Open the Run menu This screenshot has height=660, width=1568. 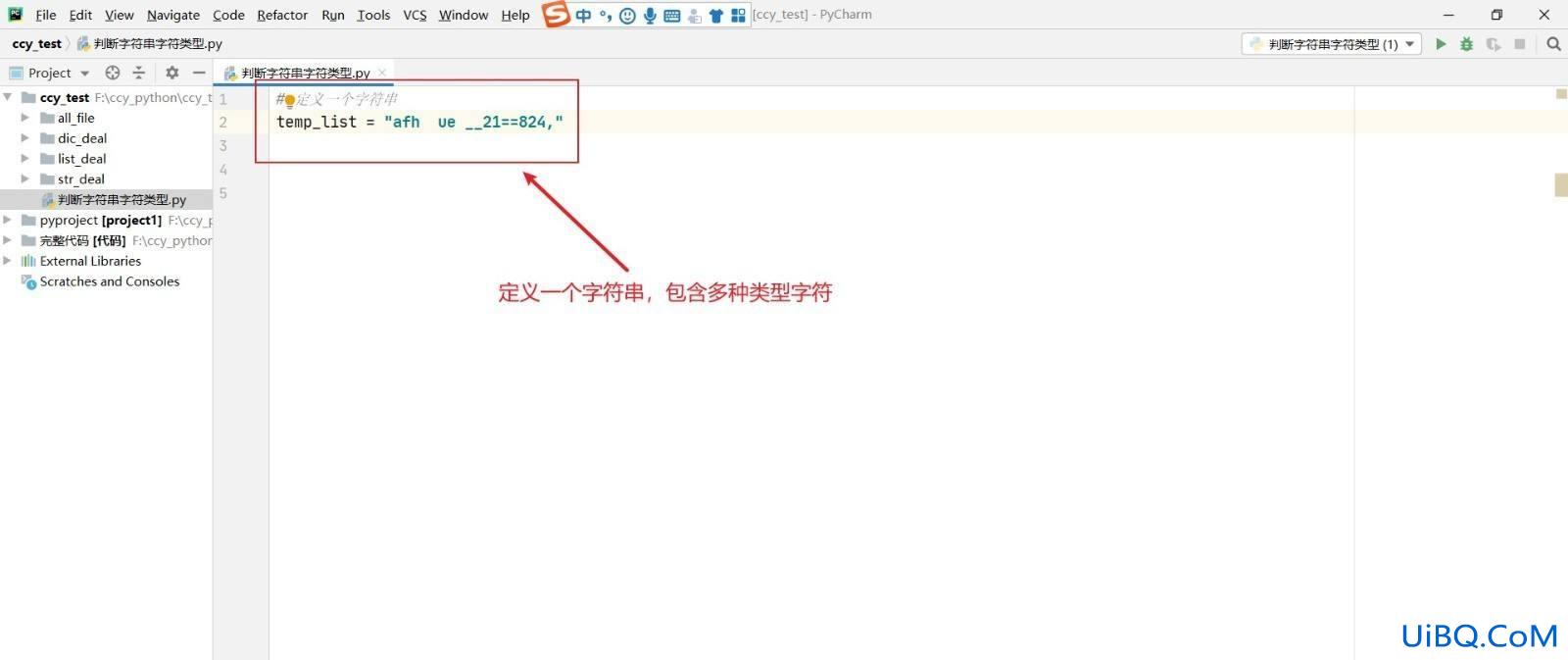pos(333,15)
